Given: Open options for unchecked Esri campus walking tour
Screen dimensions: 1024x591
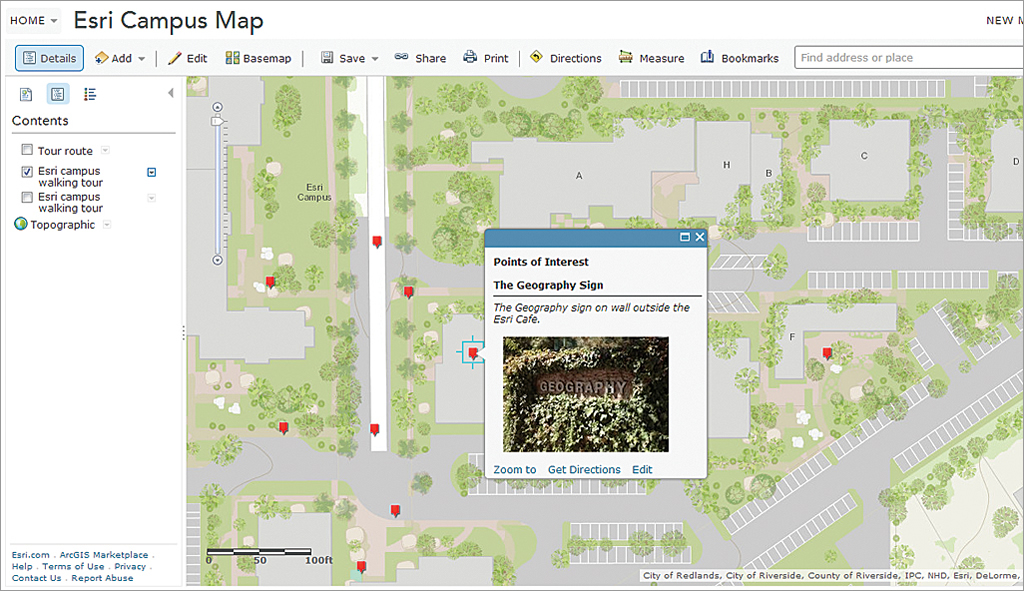Looking at the screenshot, I should click(152, 198).
